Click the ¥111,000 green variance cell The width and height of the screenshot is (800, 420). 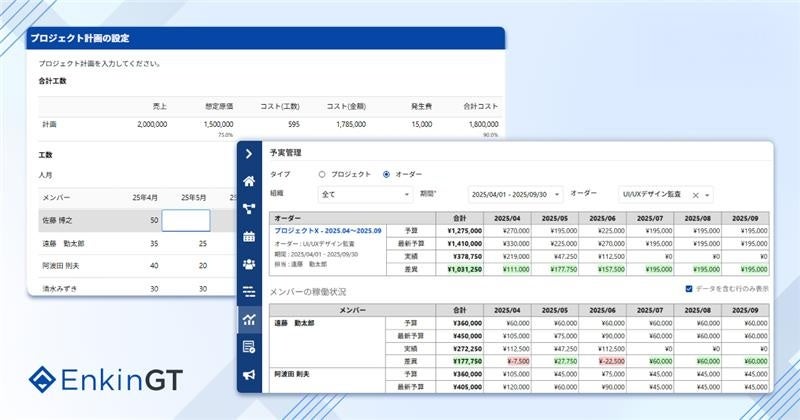pos(516,269)
